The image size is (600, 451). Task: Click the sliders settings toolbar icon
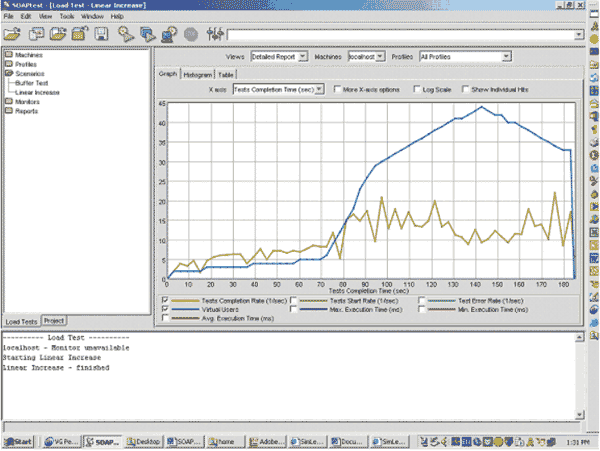[212, 34]
